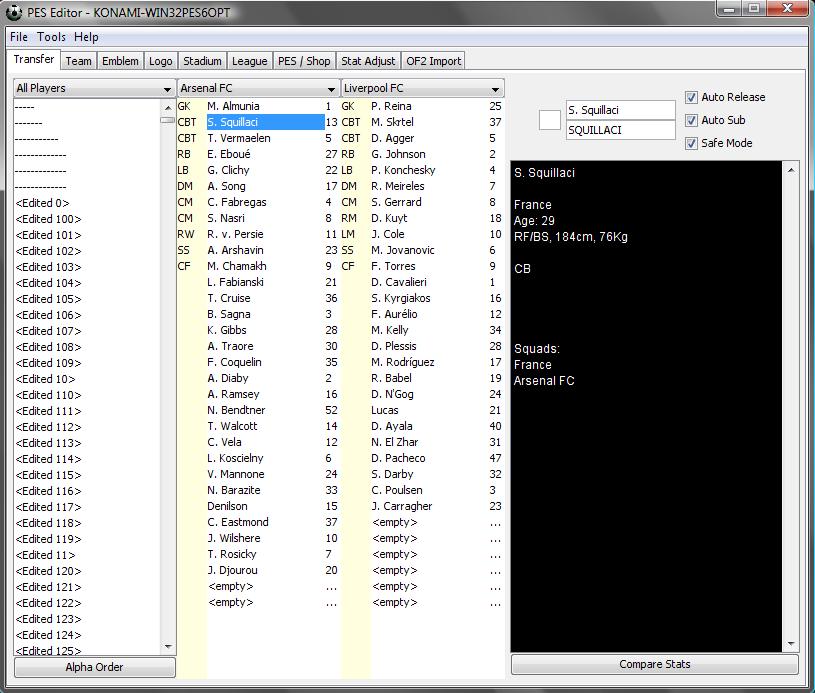
Task: Open the File menu
Action: (x=19, y=37)
